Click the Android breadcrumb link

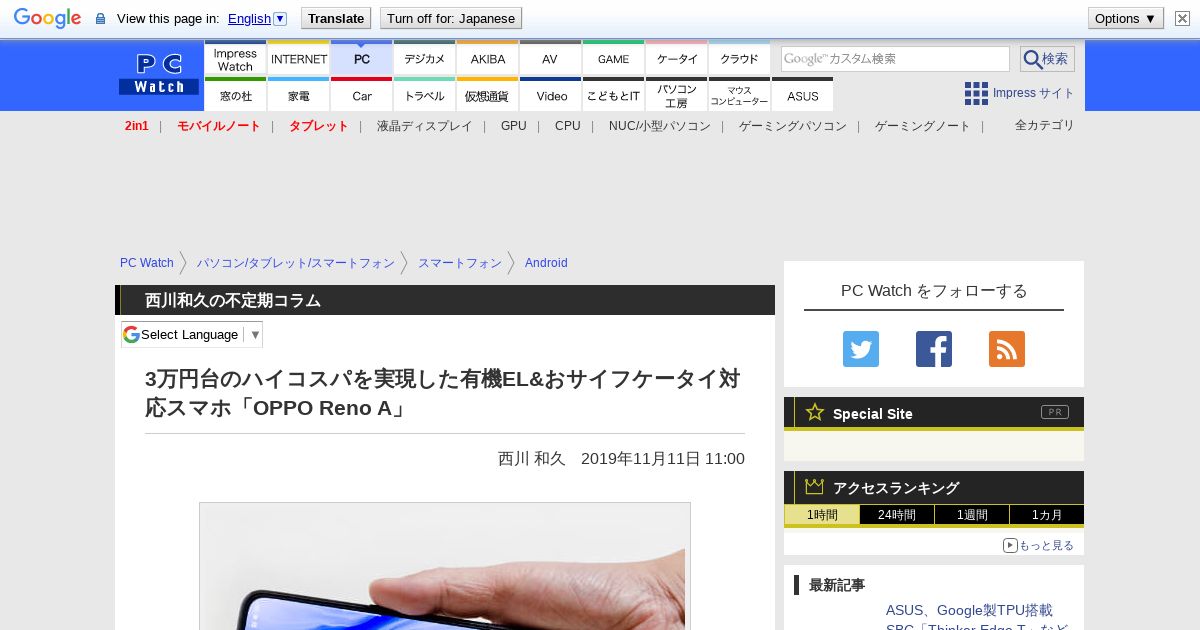pos(546,263)
